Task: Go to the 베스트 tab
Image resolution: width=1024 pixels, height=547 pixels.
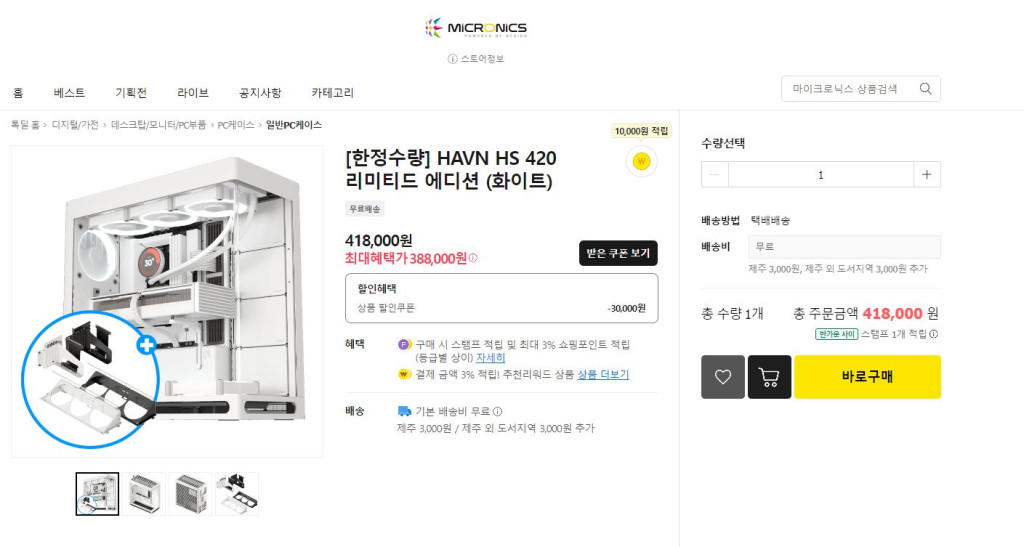Action: click(69, 93)
